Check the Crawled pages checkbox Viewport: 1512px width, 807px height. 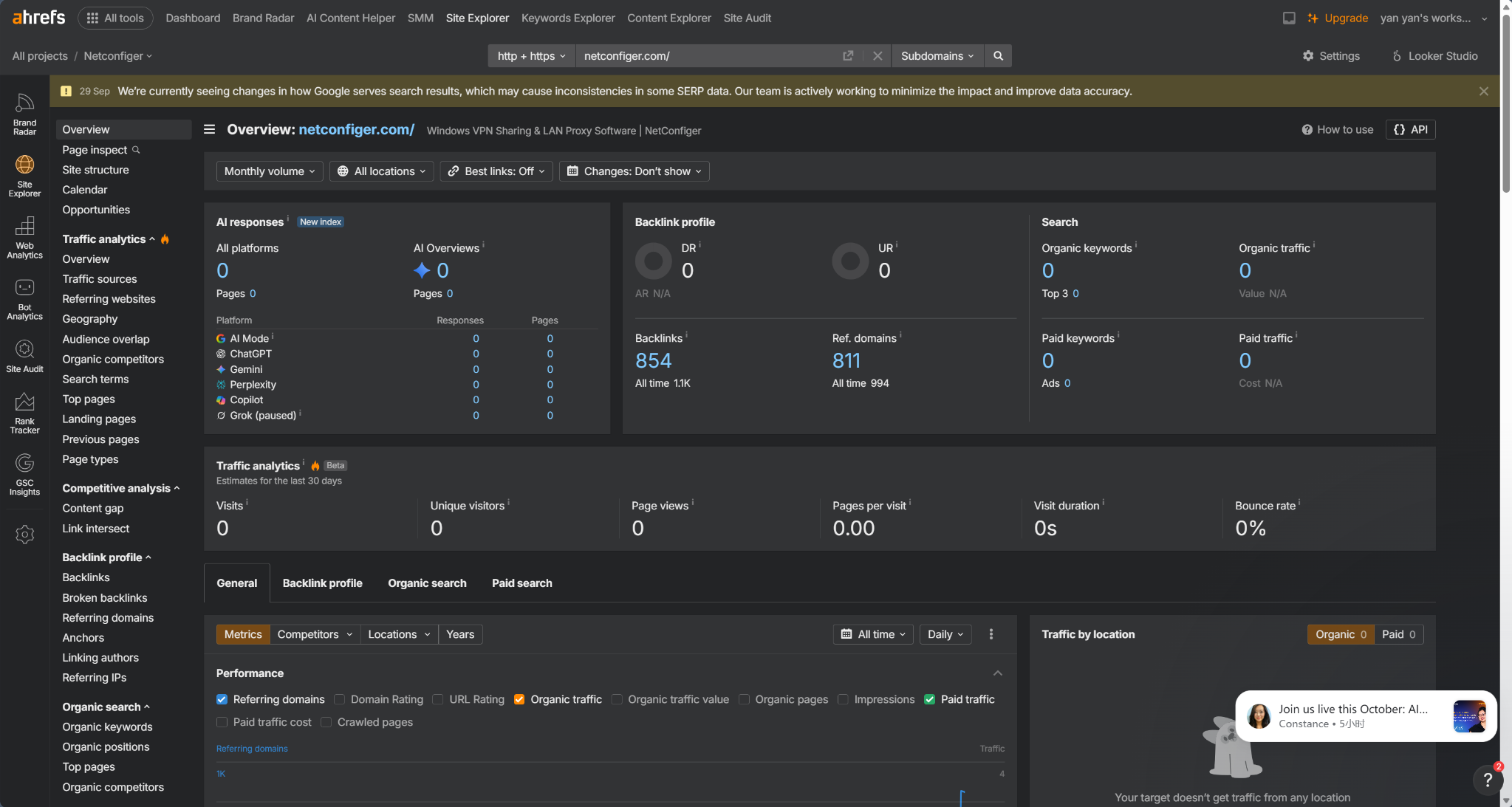[x=326, y=721]
